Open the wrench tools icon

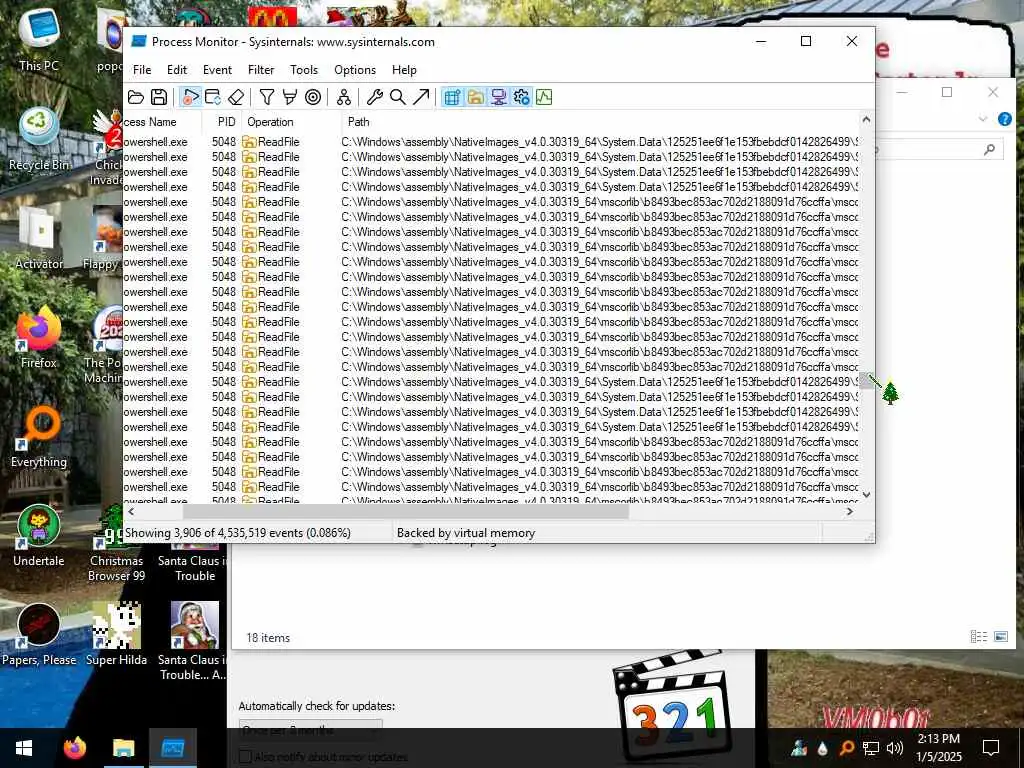(374, 97)
